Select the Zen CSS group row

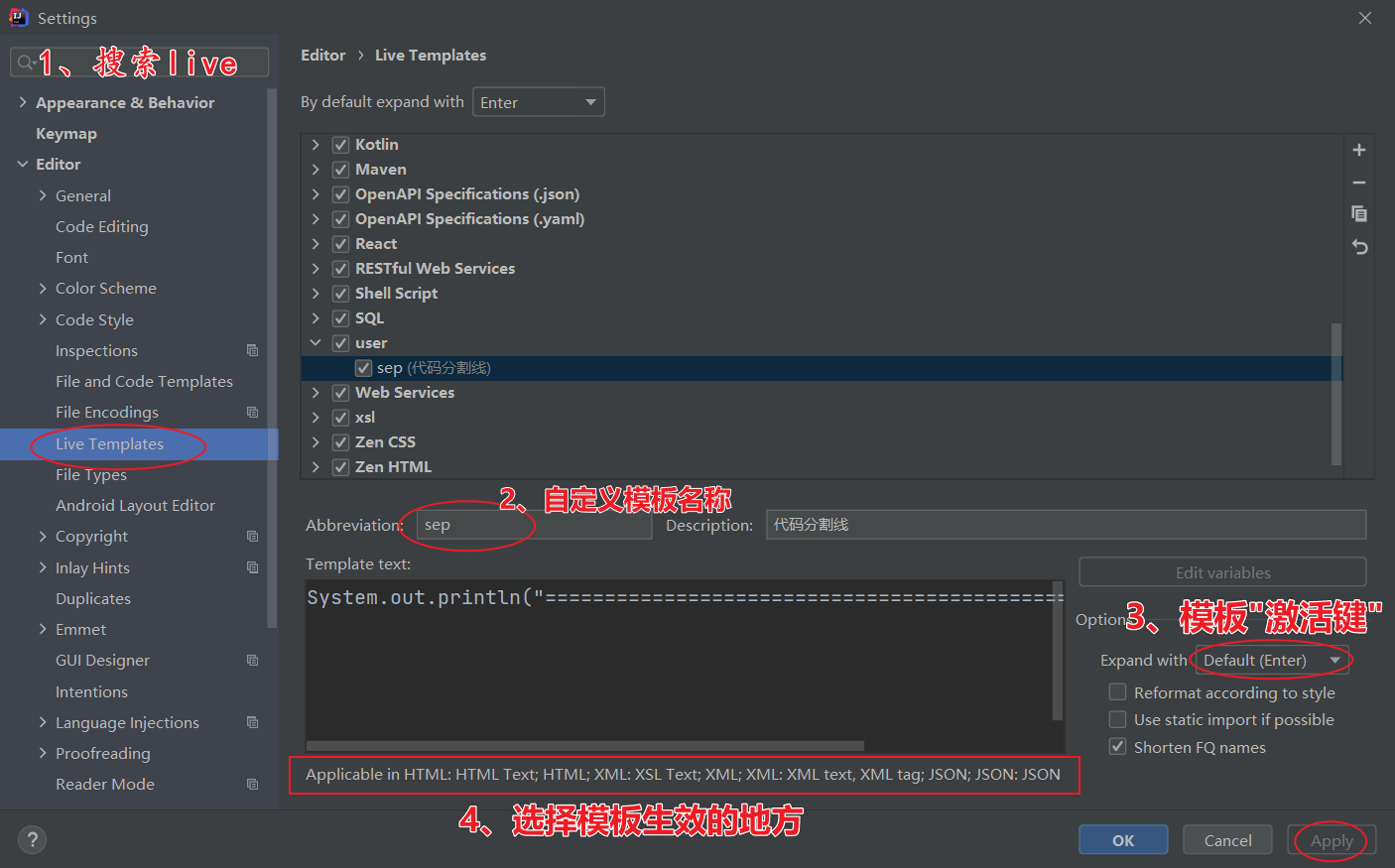(x=822, y=442)
